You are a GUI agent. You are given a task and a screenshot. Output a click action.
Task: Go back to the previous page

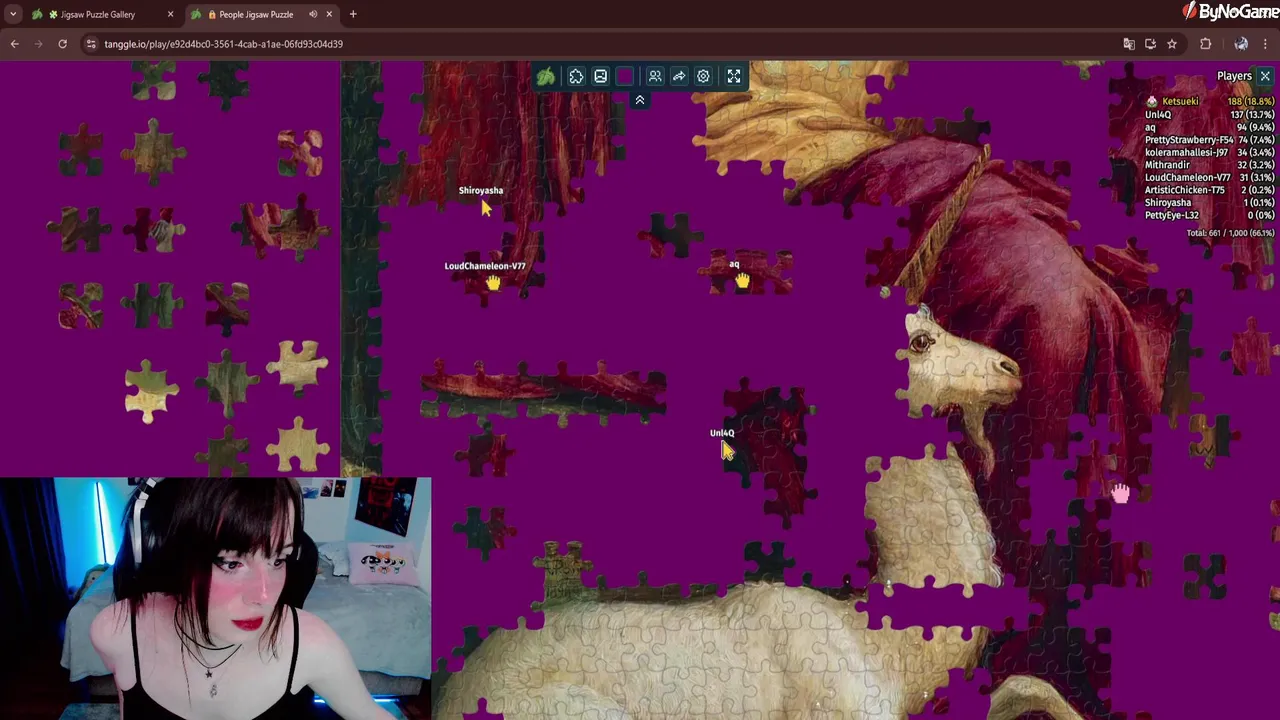(x=15, y=44)
